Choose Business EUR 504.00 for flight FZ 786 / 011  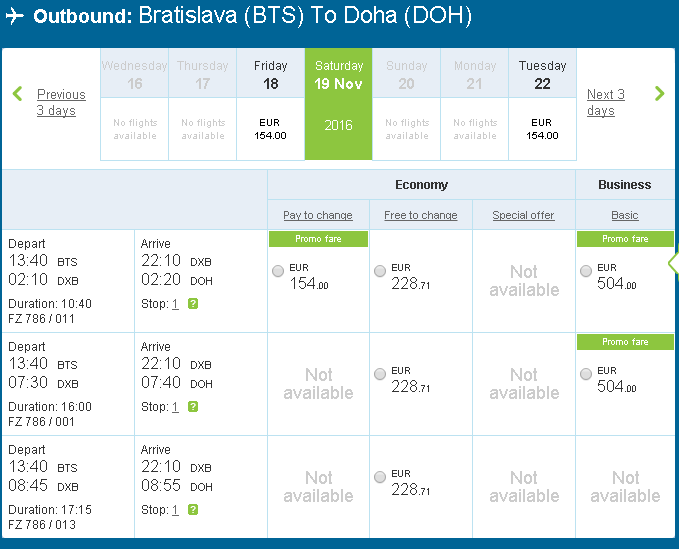(x=586, y=271)
